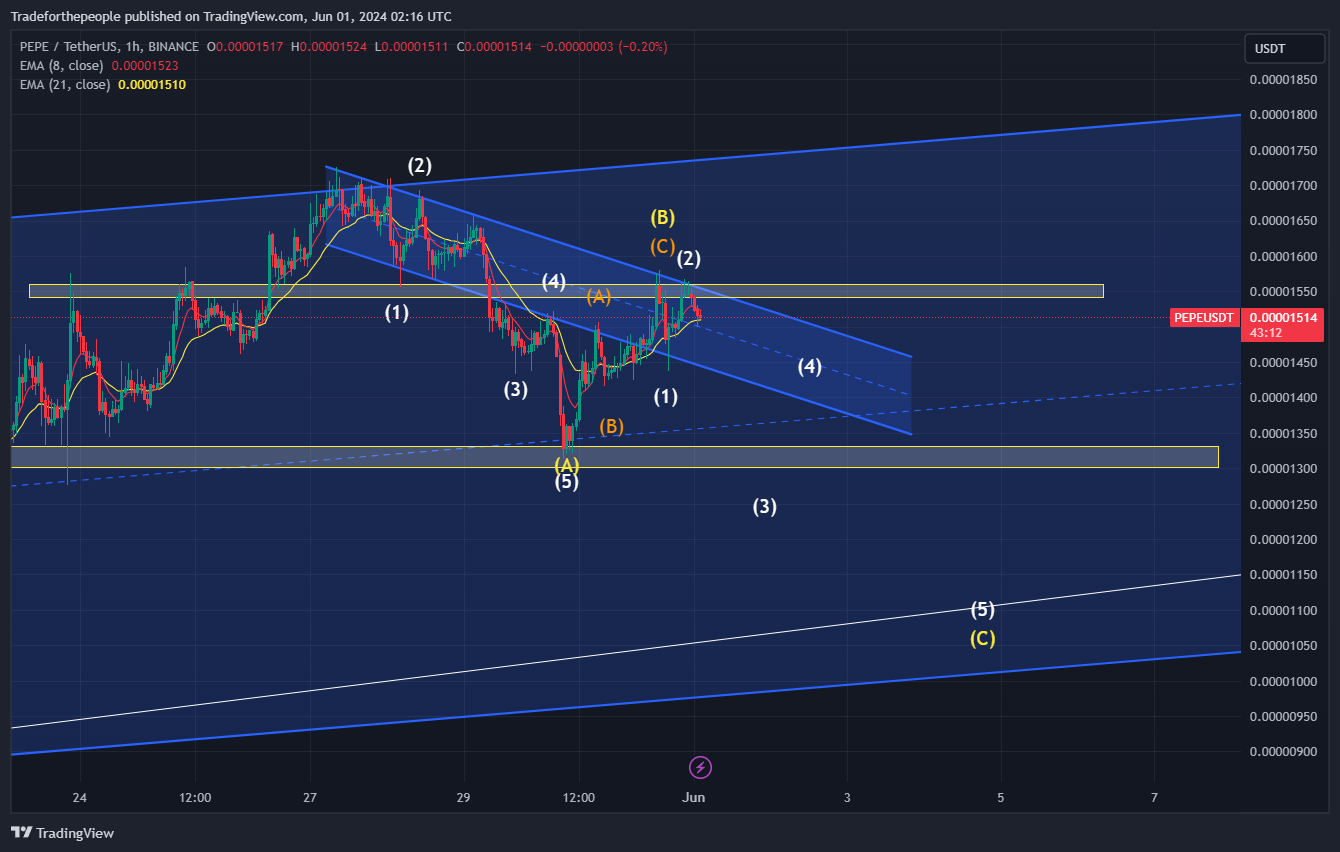Click the current price tag 0.00001514
Viewport: 1340px width, 852px height.
coord(1282,317)
